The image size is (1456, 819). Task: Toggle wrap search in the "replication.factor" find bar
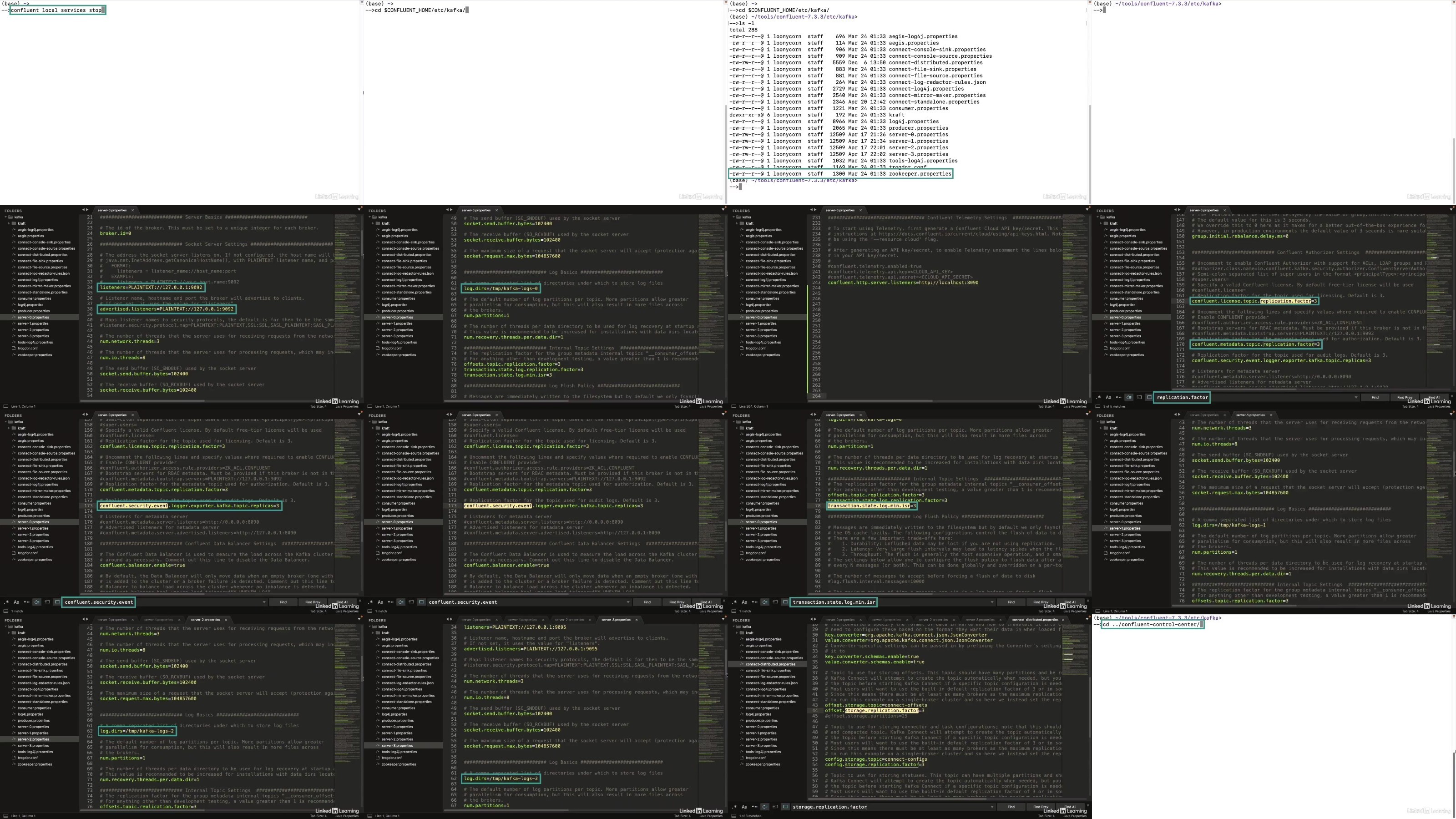pos(1129,397)
